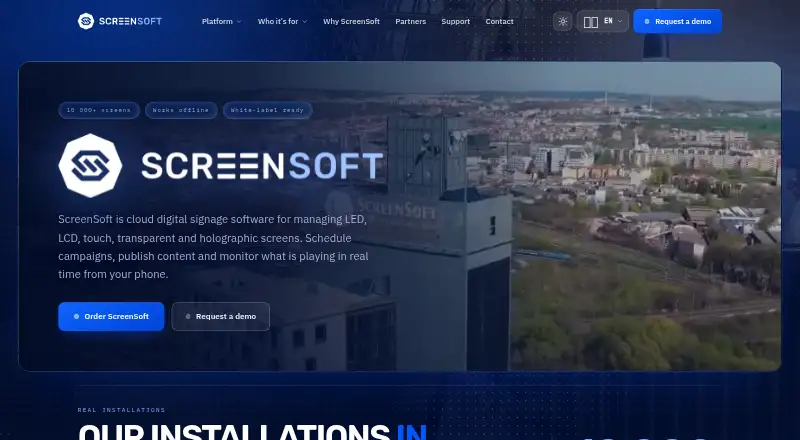Go to the Partners page
800x440 pixels.
click(x=410, y=21)
